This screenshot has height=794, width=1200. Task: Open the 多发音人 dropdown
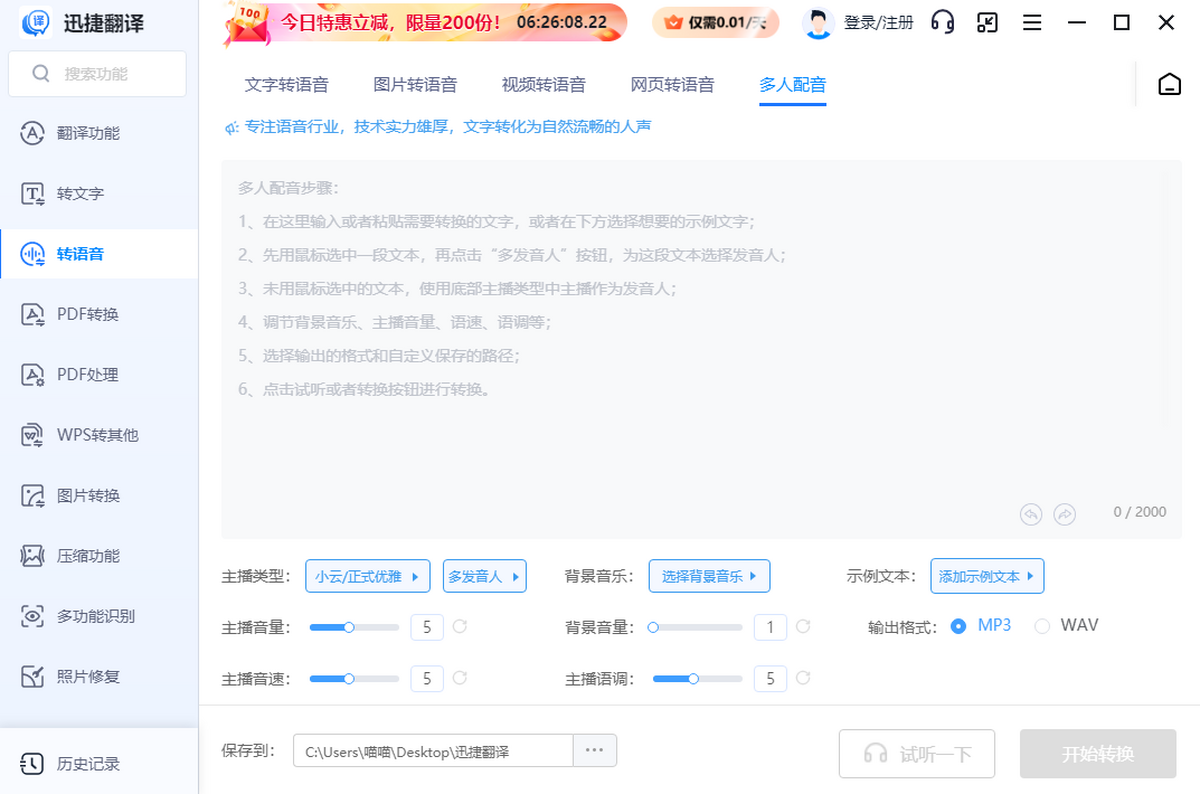coord(485,576)
